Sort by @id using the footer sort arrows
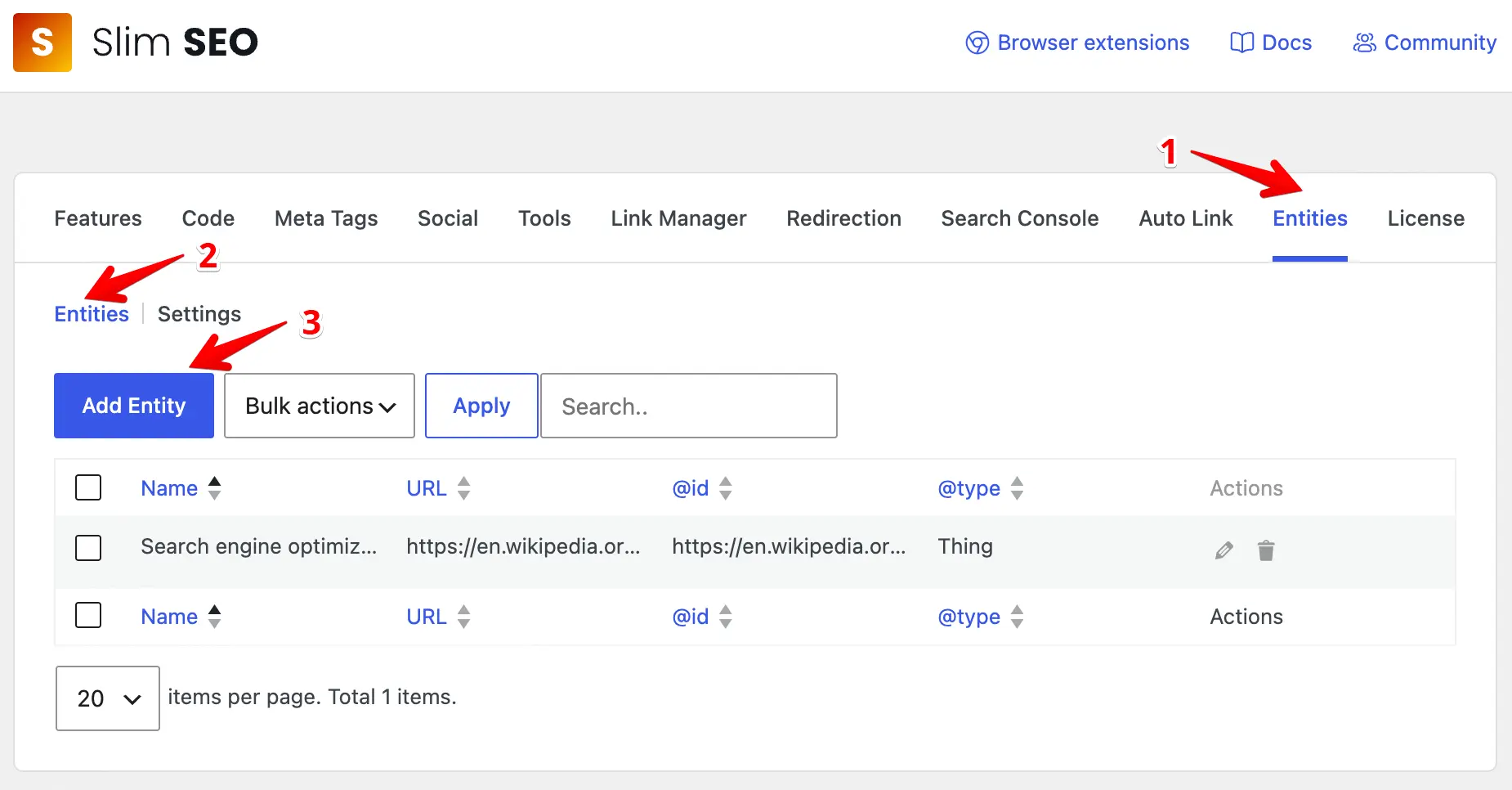Viewport: 1512px width, 790px height. point(726,617)
